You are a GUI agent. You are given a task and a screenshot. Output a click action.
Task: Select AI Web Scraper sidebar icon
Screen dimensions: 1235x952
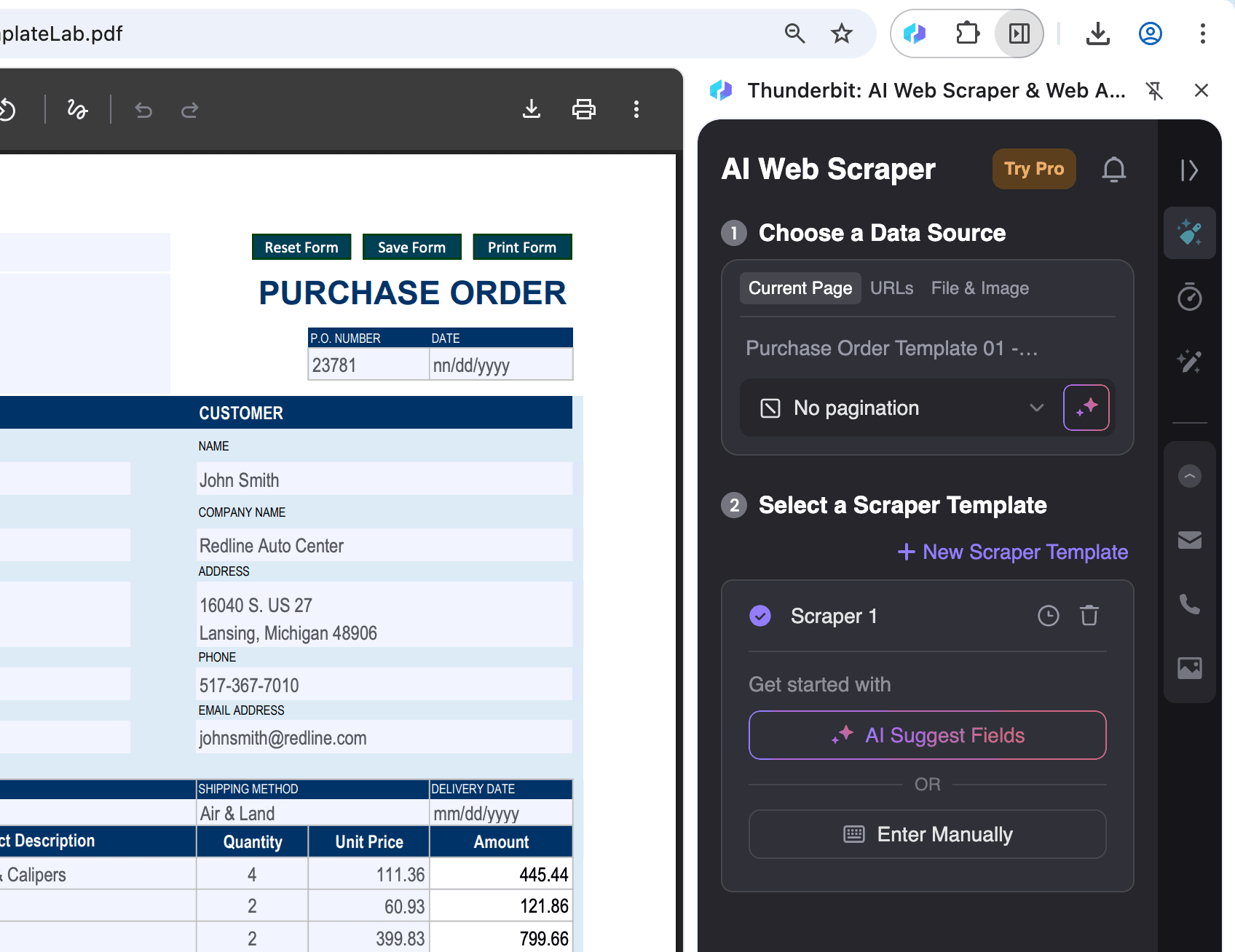(1190, 233)
